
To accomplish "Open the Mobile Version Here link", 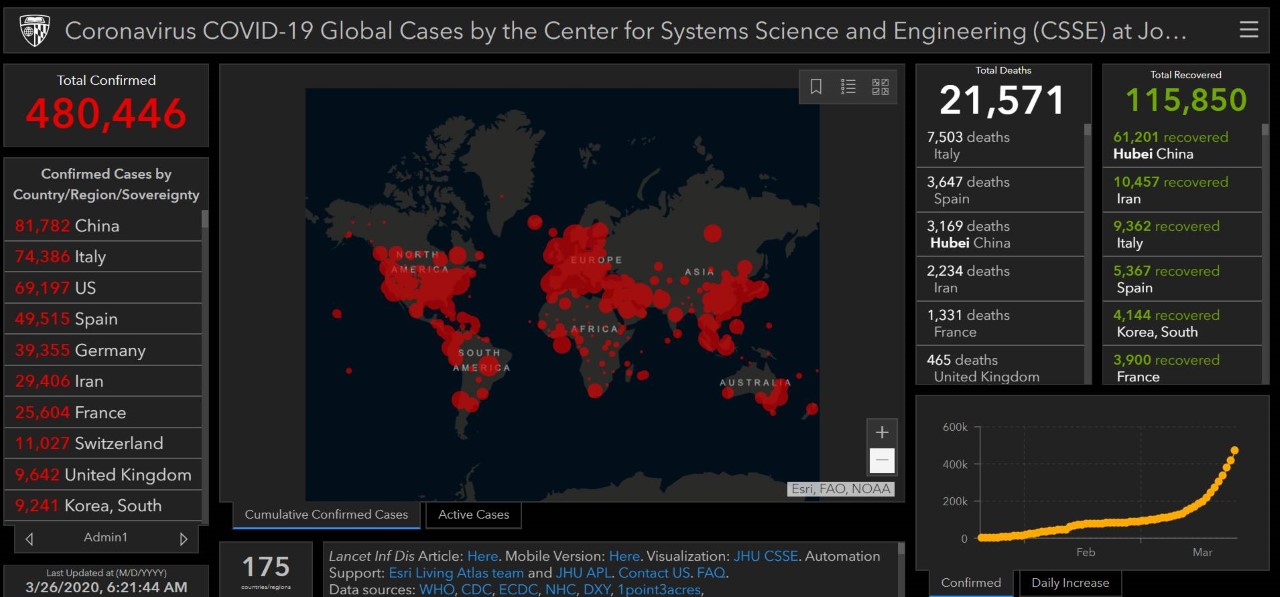I will pyautogui.click(x=624, y=556).
